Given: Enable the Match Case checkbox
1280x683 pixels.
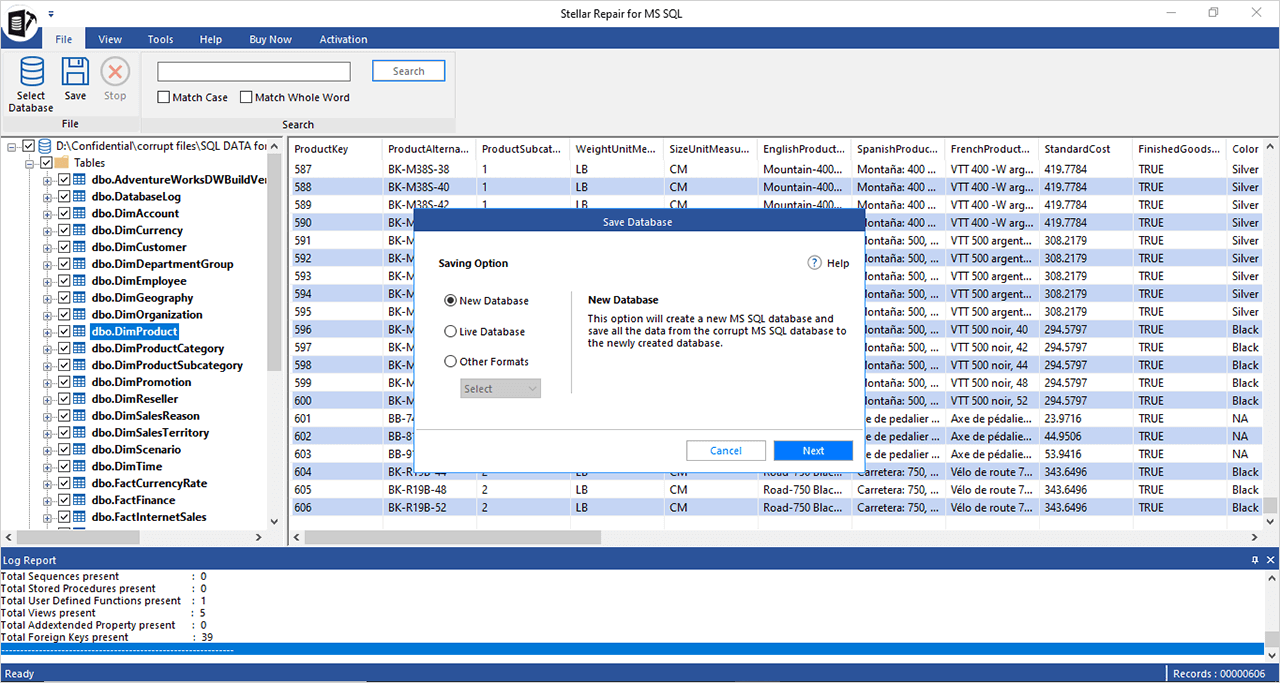Looking at the screenshot, I should click(164, 97).
